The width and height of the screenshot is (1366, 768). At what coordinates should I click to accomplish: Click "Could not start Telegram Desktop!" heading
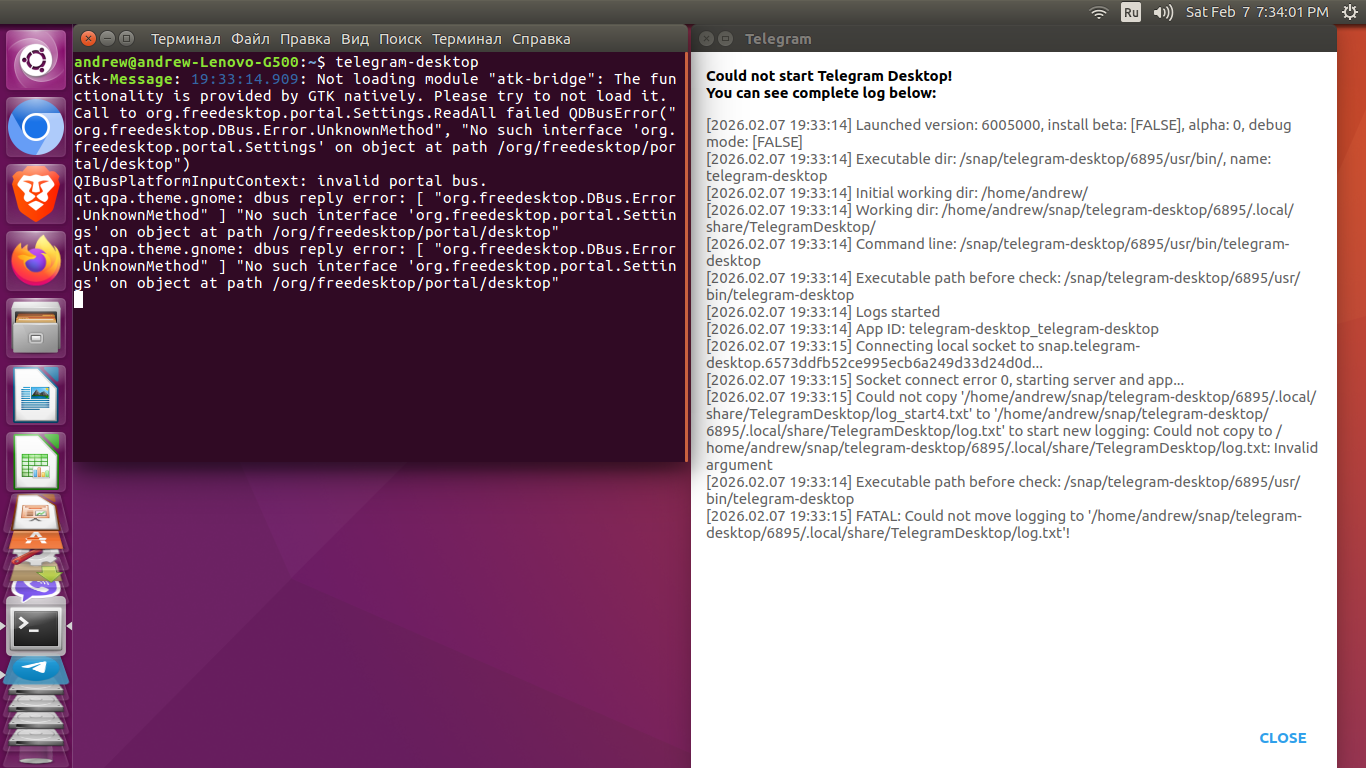tap(829, 76)
